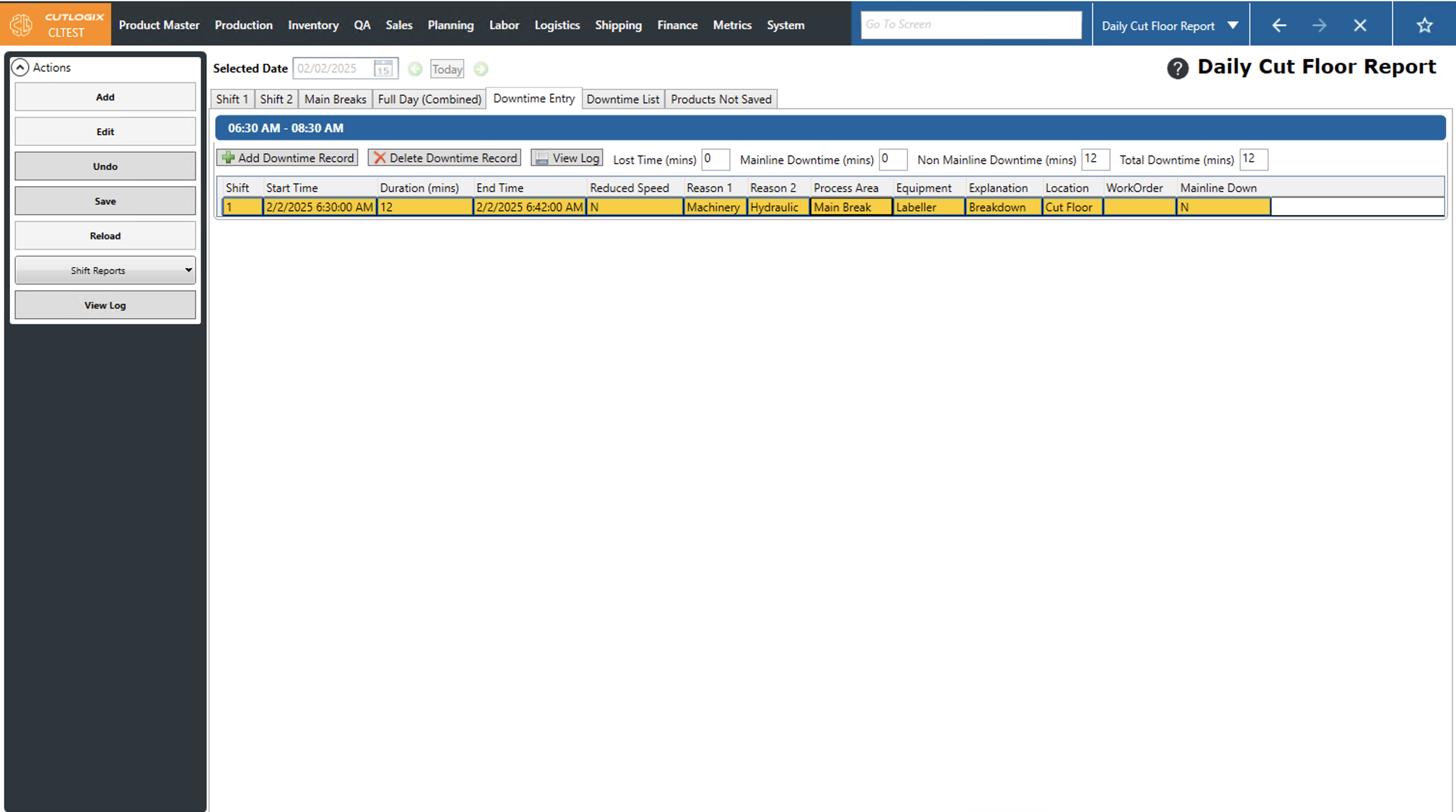The height and width of the screenshot is (812, 1456).
Task: Click the help question mark icon
Action: pos(1177,68)
